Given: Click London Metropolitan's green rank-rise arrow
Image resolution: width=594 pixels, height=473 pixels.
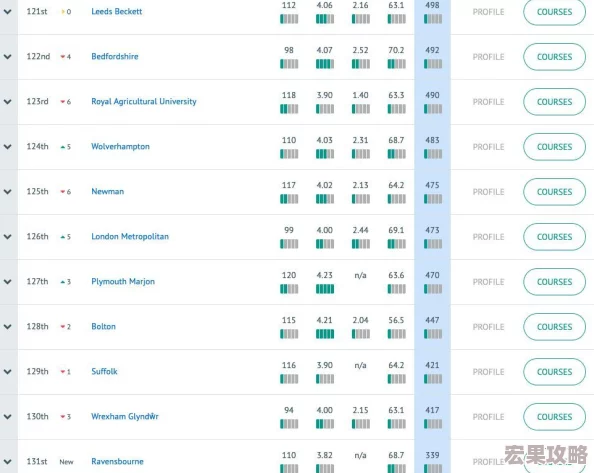Looking at the screenshot, I should click(x=63, y=237).
